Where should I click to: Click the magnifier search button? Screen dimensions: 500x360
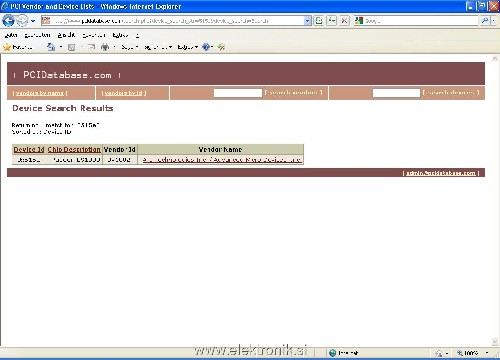(x=484, y=21)
